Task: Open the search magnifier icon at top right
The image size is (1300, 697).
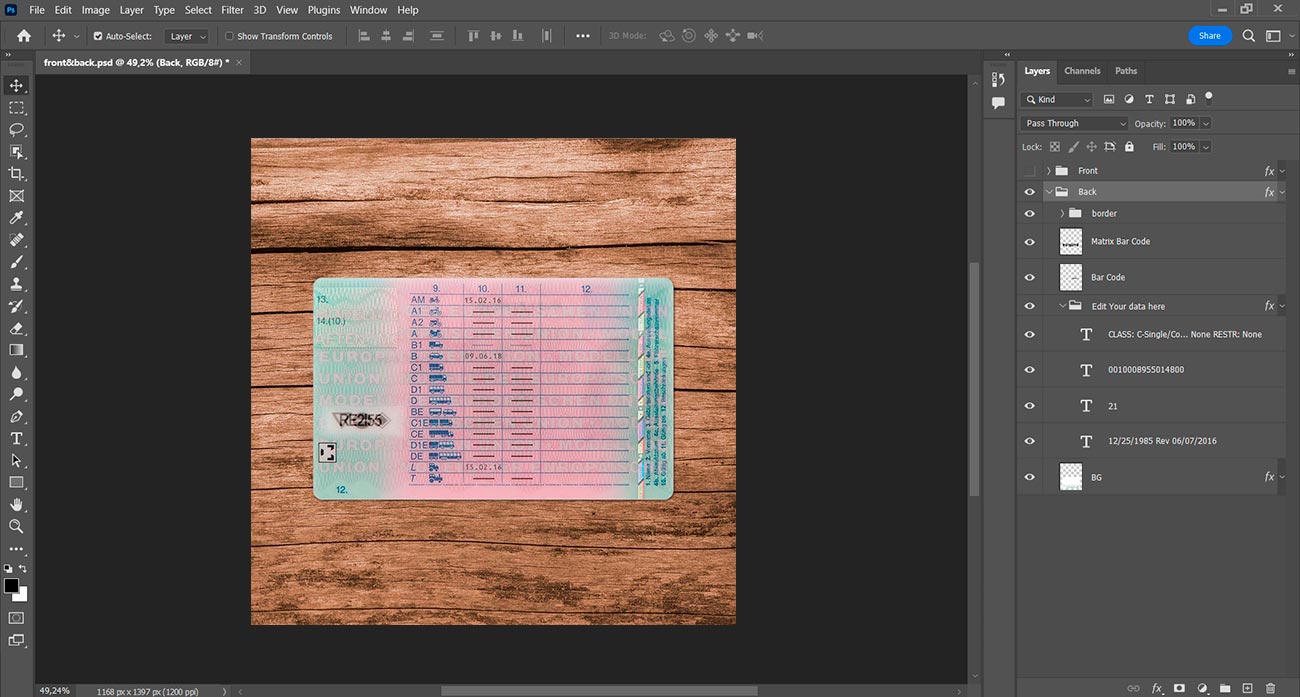Action: click(1249, 36)
